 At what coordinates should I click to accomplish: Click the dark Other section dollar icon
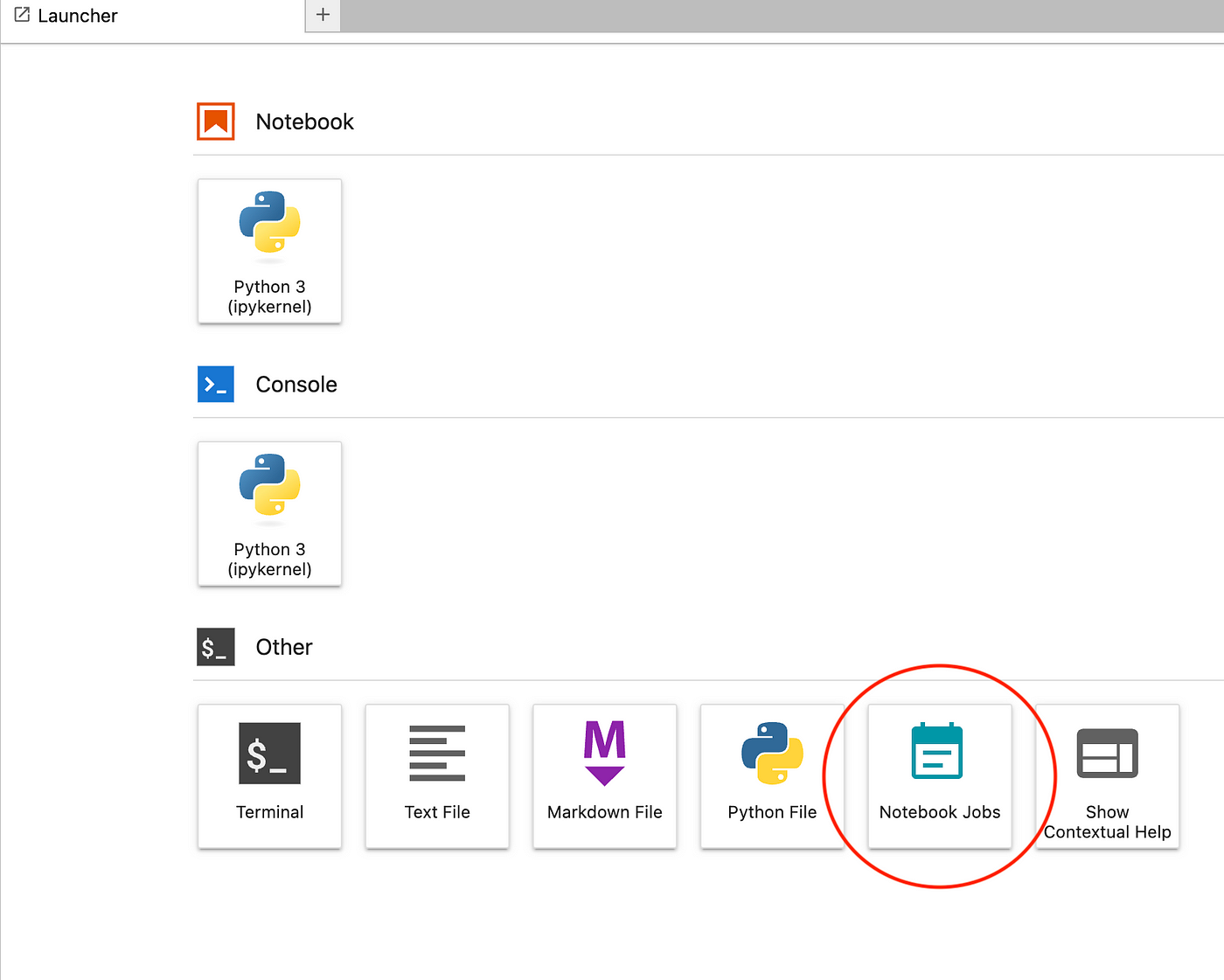216,647
